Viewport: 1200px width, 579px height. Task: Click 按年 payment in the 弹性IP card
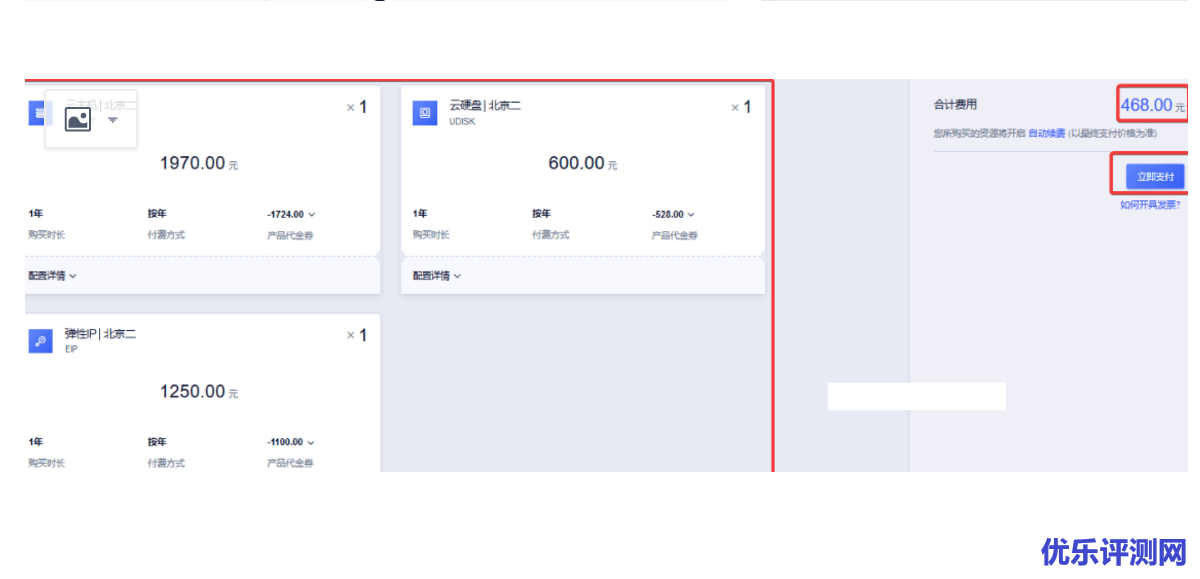[x=157, y=442]
